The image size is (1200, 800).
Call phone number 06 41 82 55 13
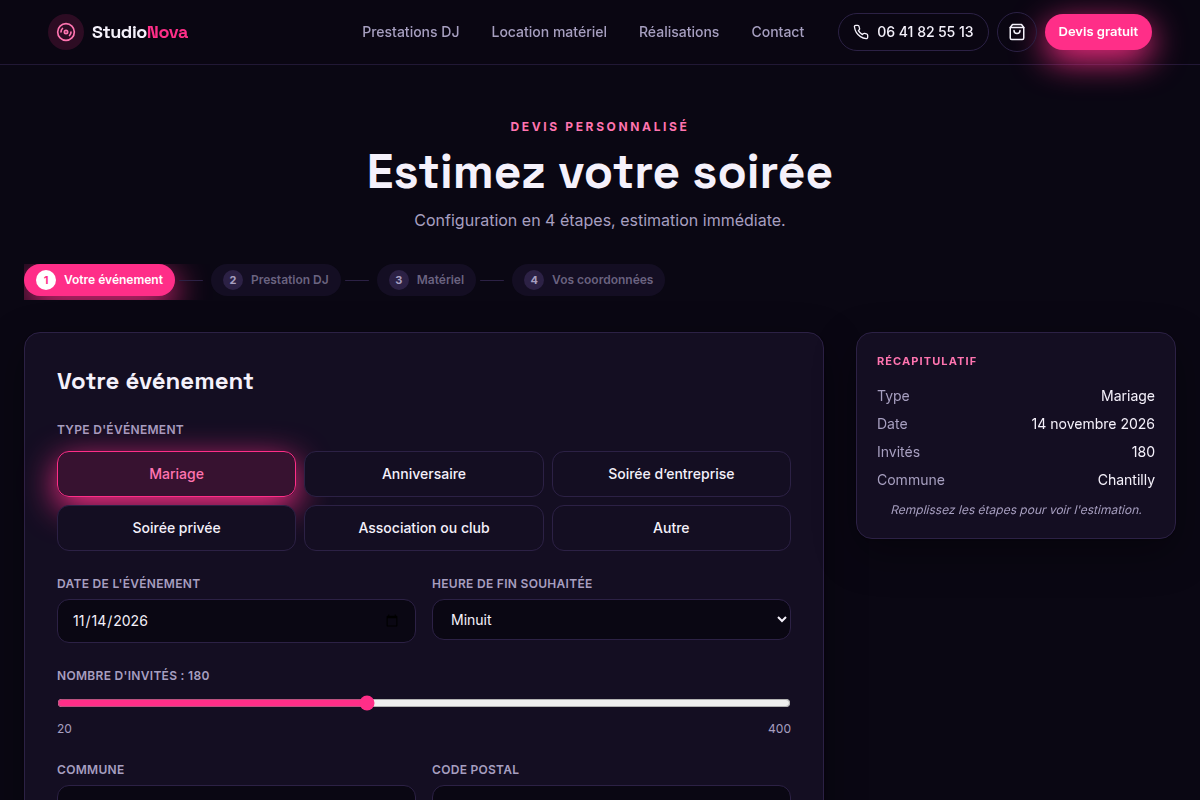(913, 32)
